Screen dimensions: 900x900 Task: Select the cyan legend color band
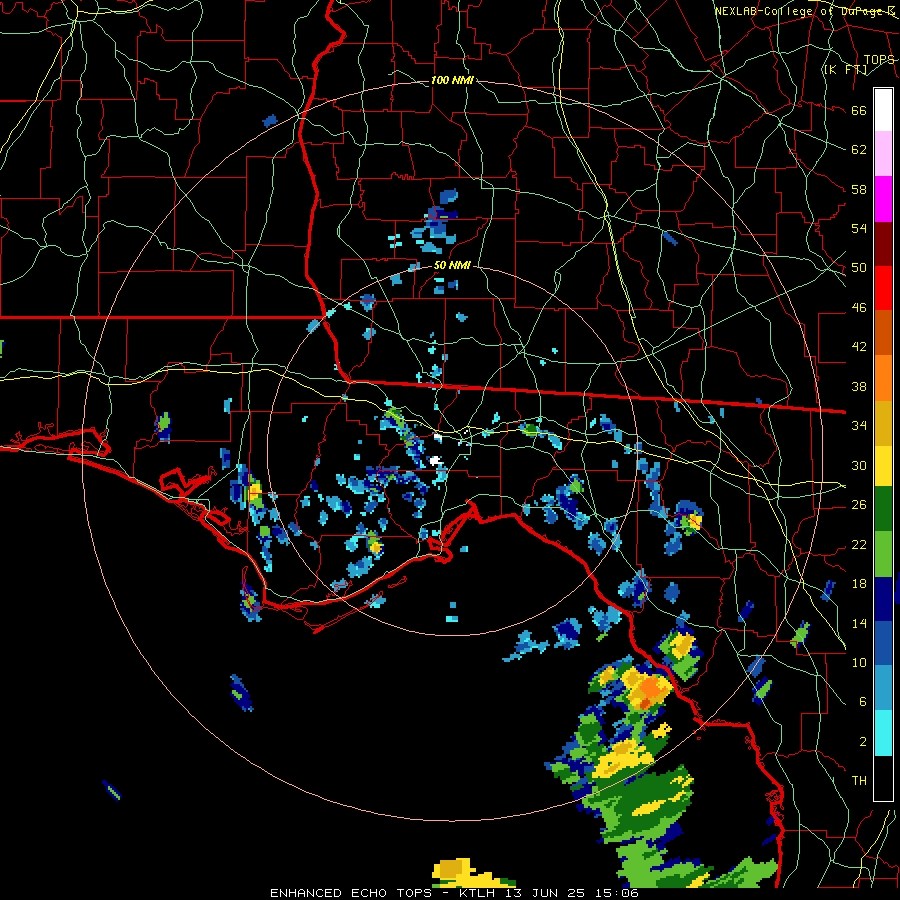[883, 732]
